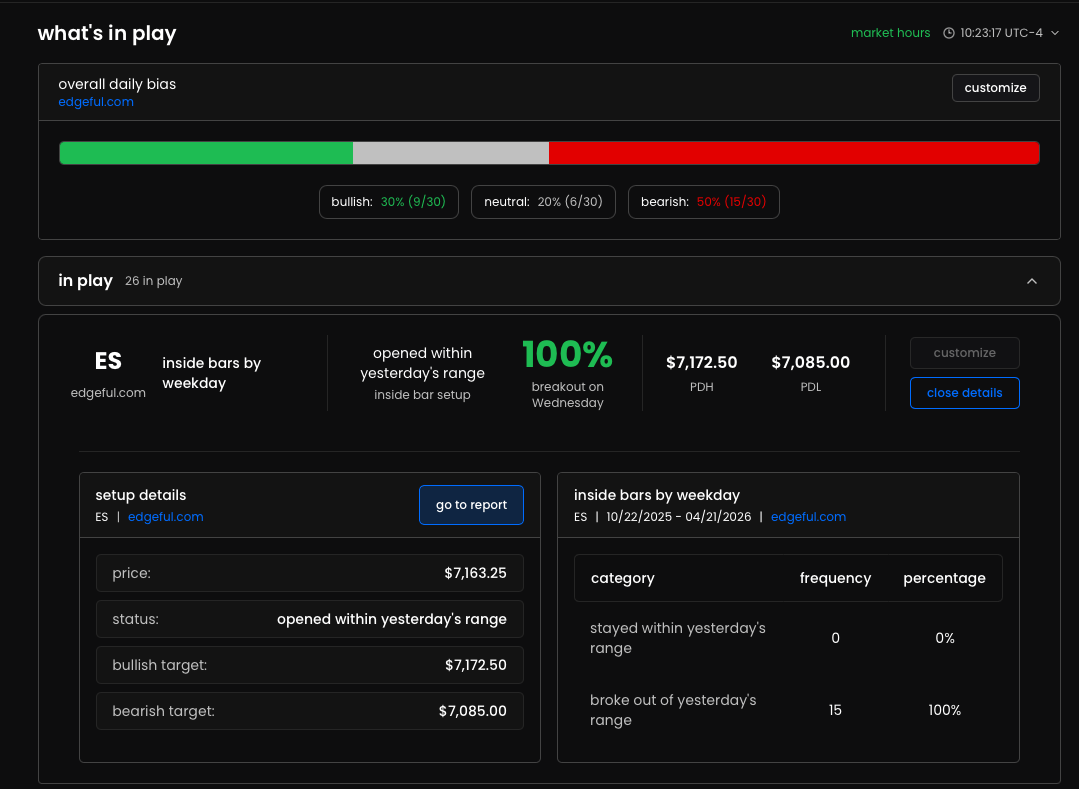
Task: Select the bullish 30% (9/30) pill
Action: [389, 202]
